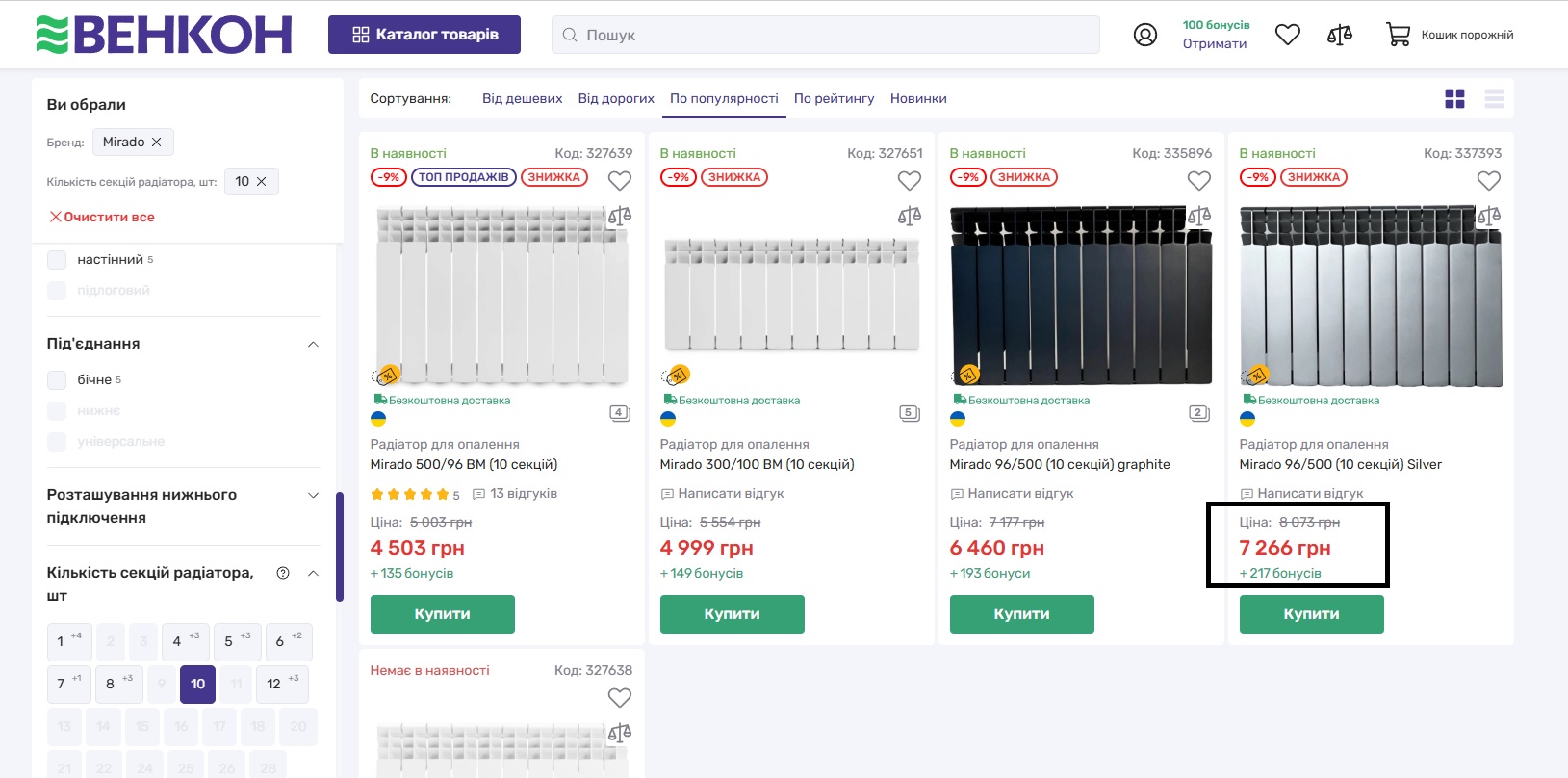Click discount promo badge on Mirado graphite
The height and width of the screenshot is (778, 1568).
(x=965, y=375)
